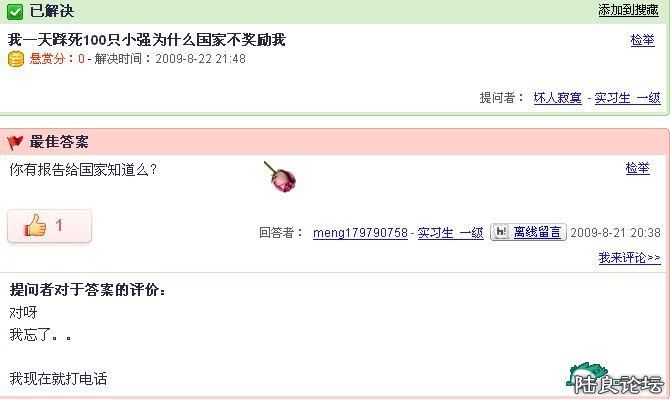Click the 离线留言 button

[x=528, y=232]
